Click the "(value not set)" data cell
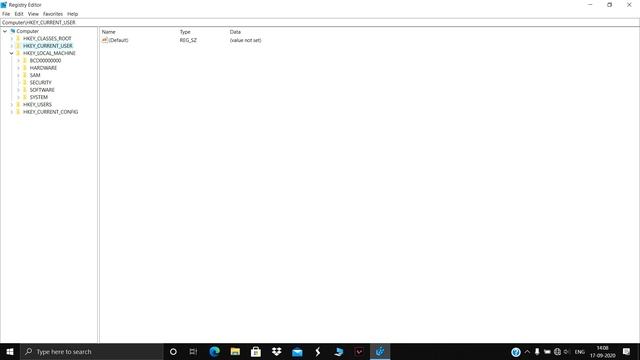The width and height of the screenshot is (640, 360). click(245, 40)
